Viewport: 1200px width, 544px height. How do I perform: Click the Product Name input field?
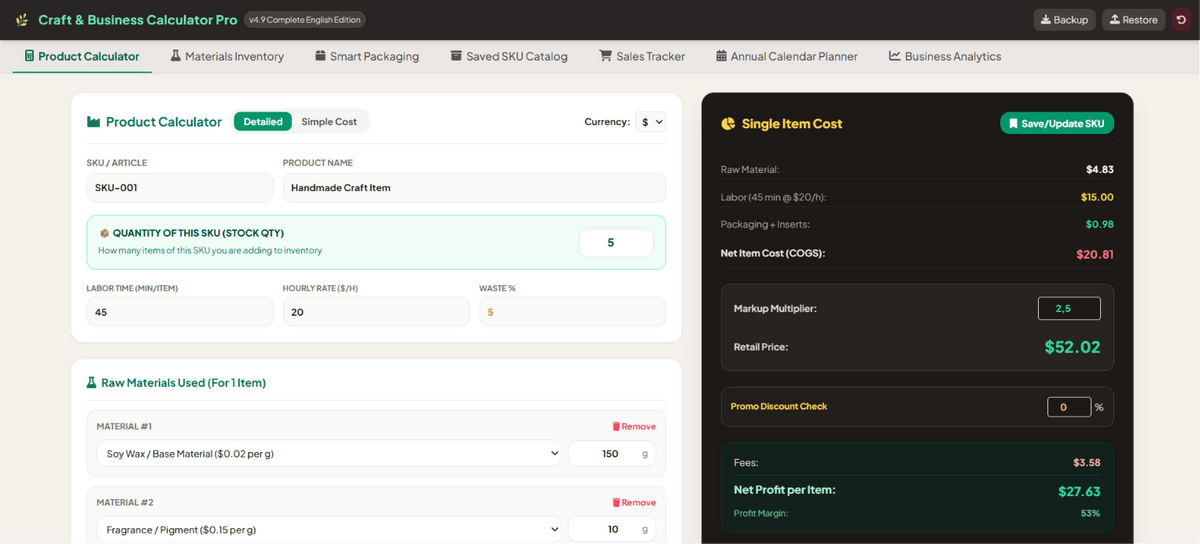[x=474, y=188]
